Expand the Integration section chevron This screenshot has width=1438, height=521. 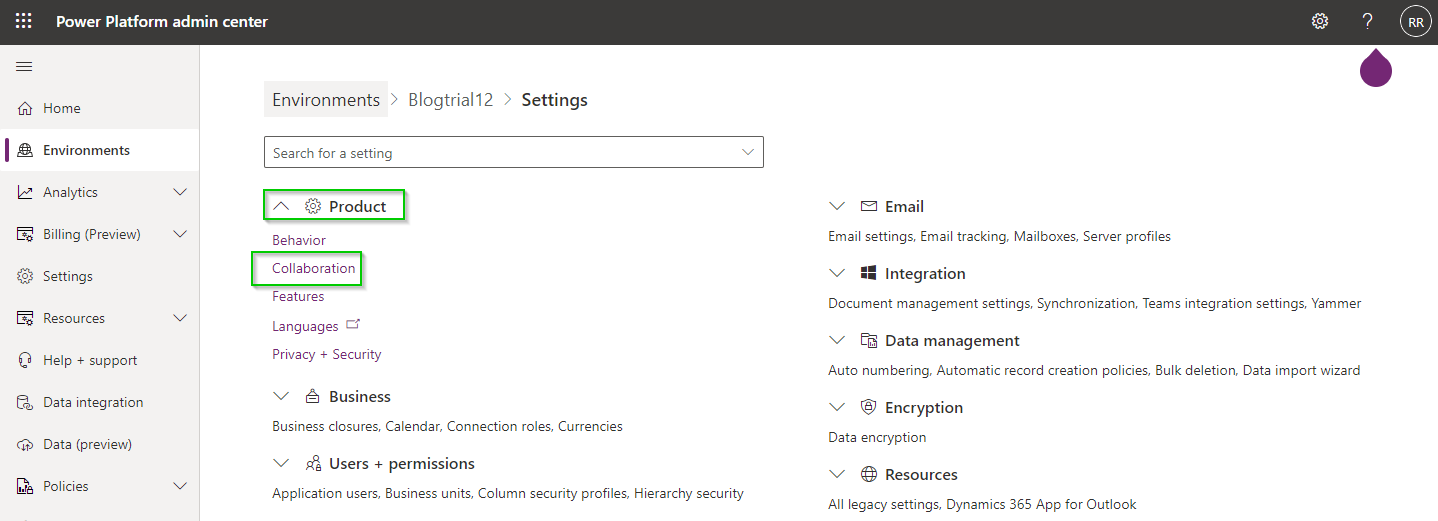[838, 273]
